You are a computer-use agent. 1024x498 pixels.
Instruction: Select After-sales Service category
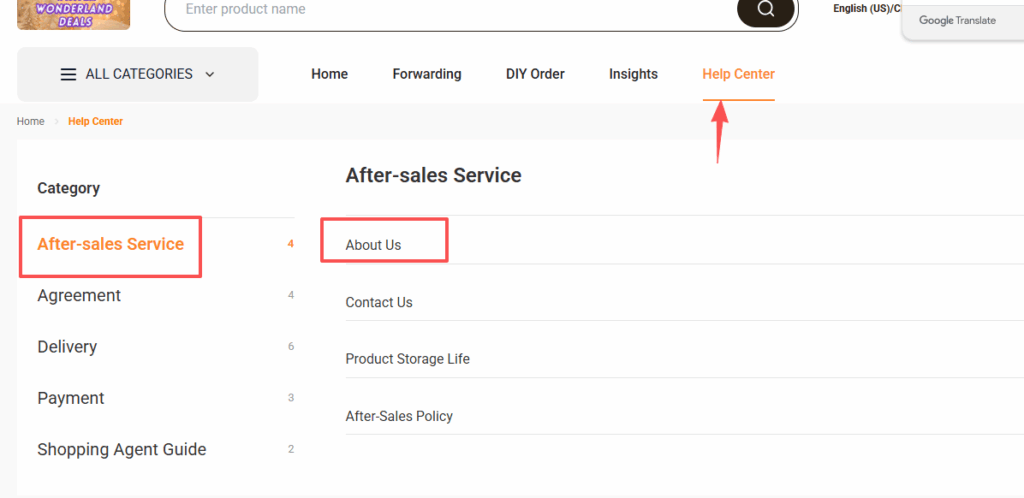(110, 244)
